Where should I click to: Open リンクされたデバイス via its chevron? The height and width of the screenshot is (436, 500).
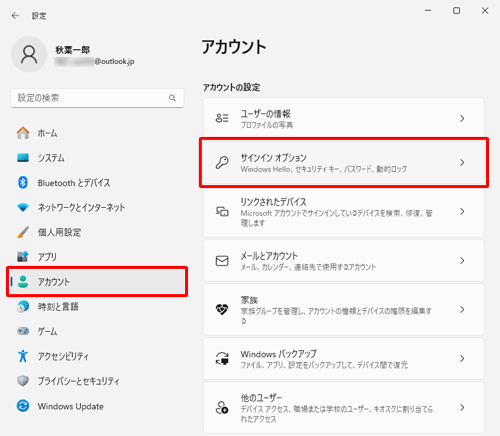point(462,211)
